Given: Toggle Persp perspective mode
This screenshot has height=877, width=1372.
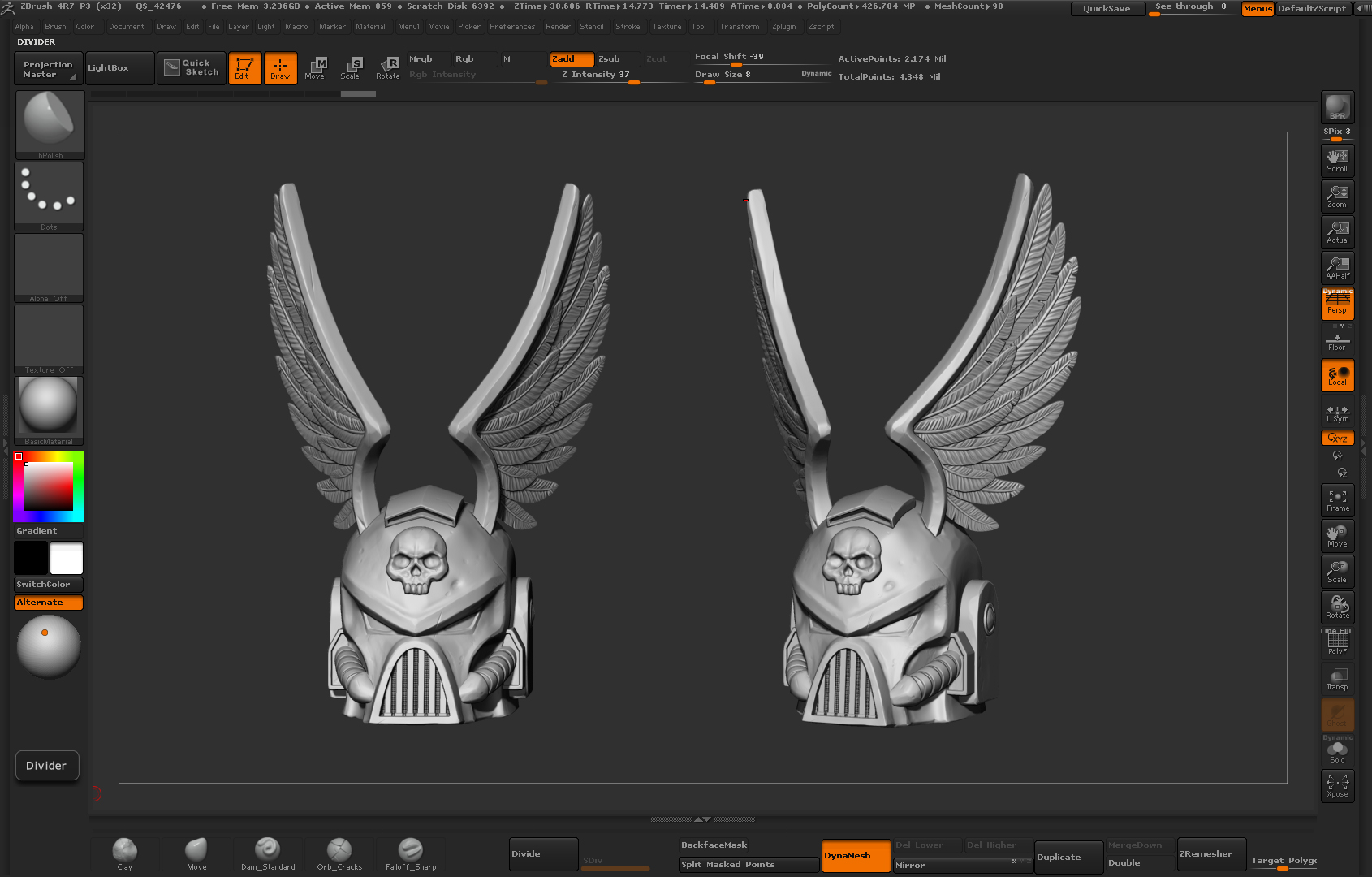Looking at the screenshot, I should (1337, 304).
